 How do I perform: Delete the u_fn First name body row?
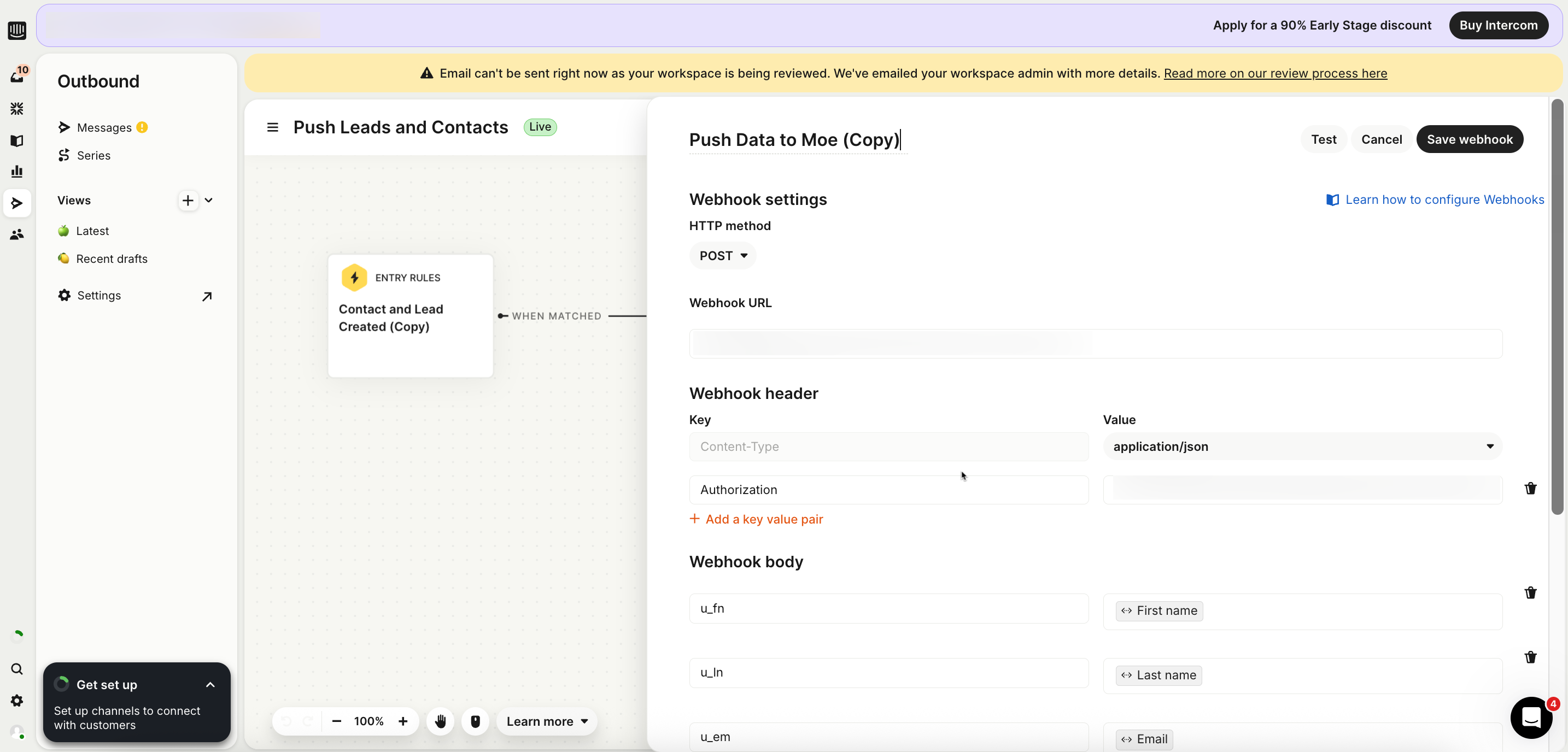pyautogui.click(x=1531, y=592)
